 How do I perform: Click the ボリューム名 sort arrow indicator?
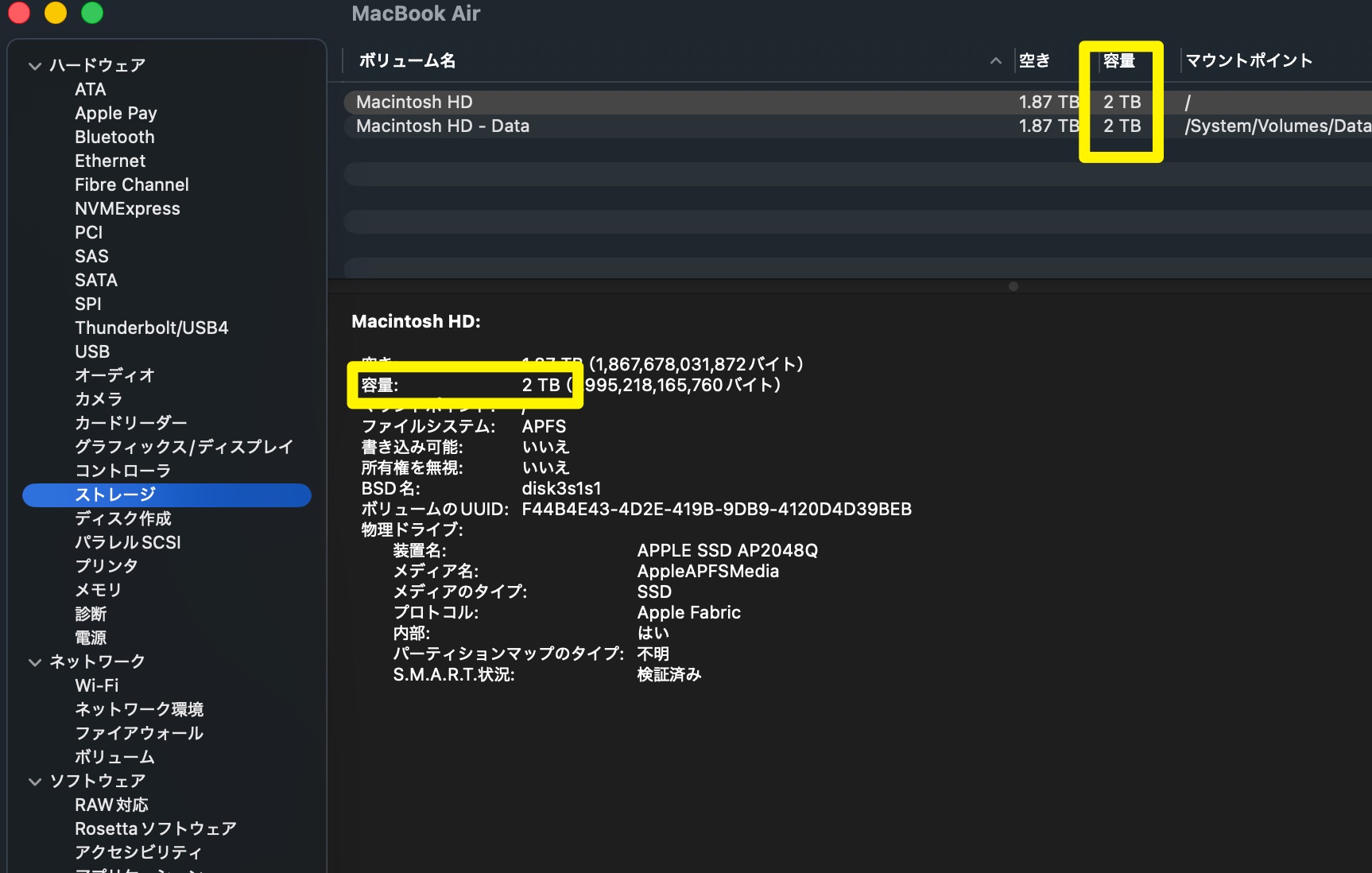pos(995,61)
